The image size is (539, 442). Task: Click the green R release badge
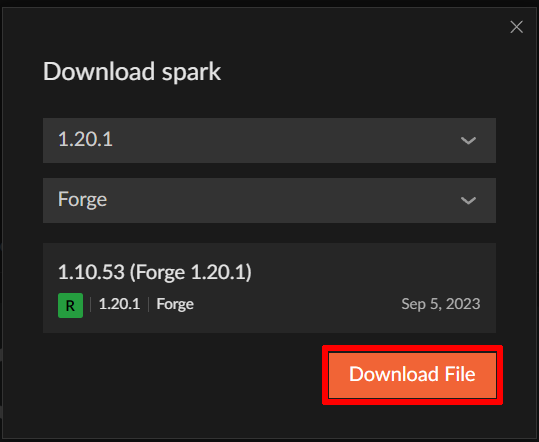click(70, 305)
